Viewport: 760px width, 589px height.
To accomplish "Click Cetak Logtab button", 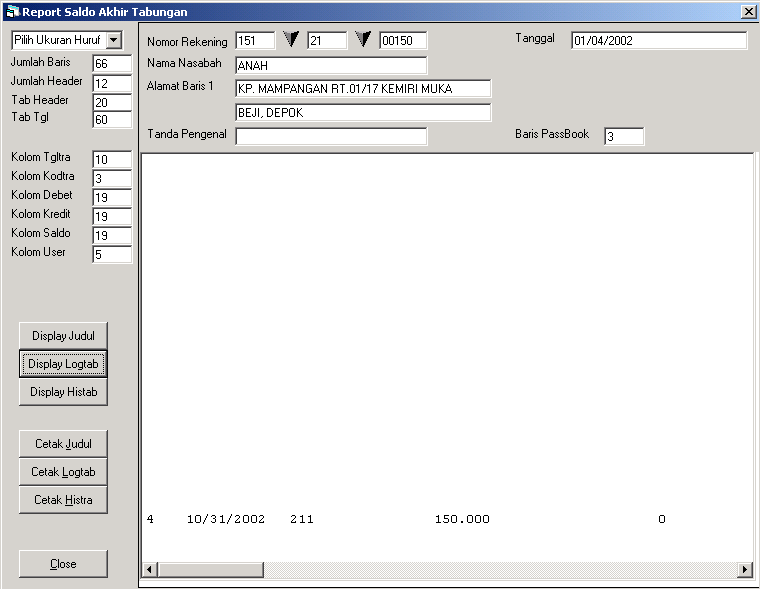I will coord(63,472).
